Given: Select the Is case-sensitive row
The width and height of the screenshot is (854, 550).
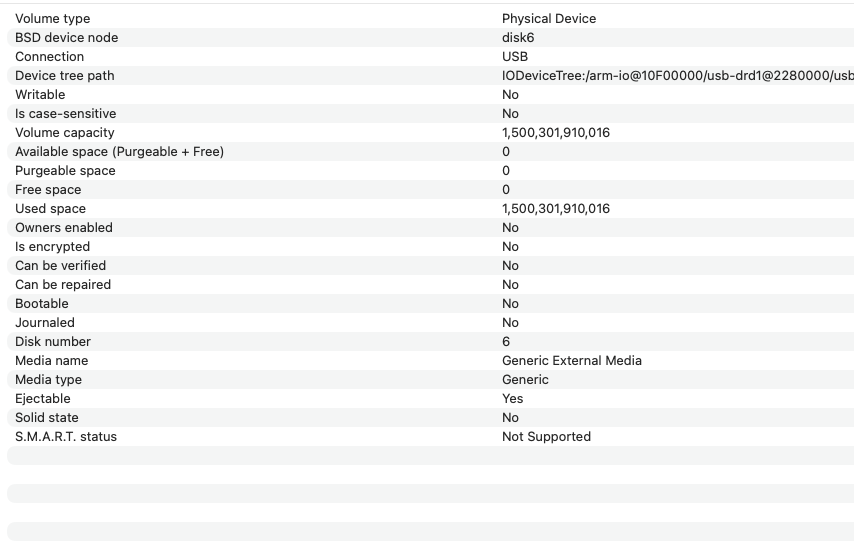Looking at the screenshot, I should (x=65, y=114).
